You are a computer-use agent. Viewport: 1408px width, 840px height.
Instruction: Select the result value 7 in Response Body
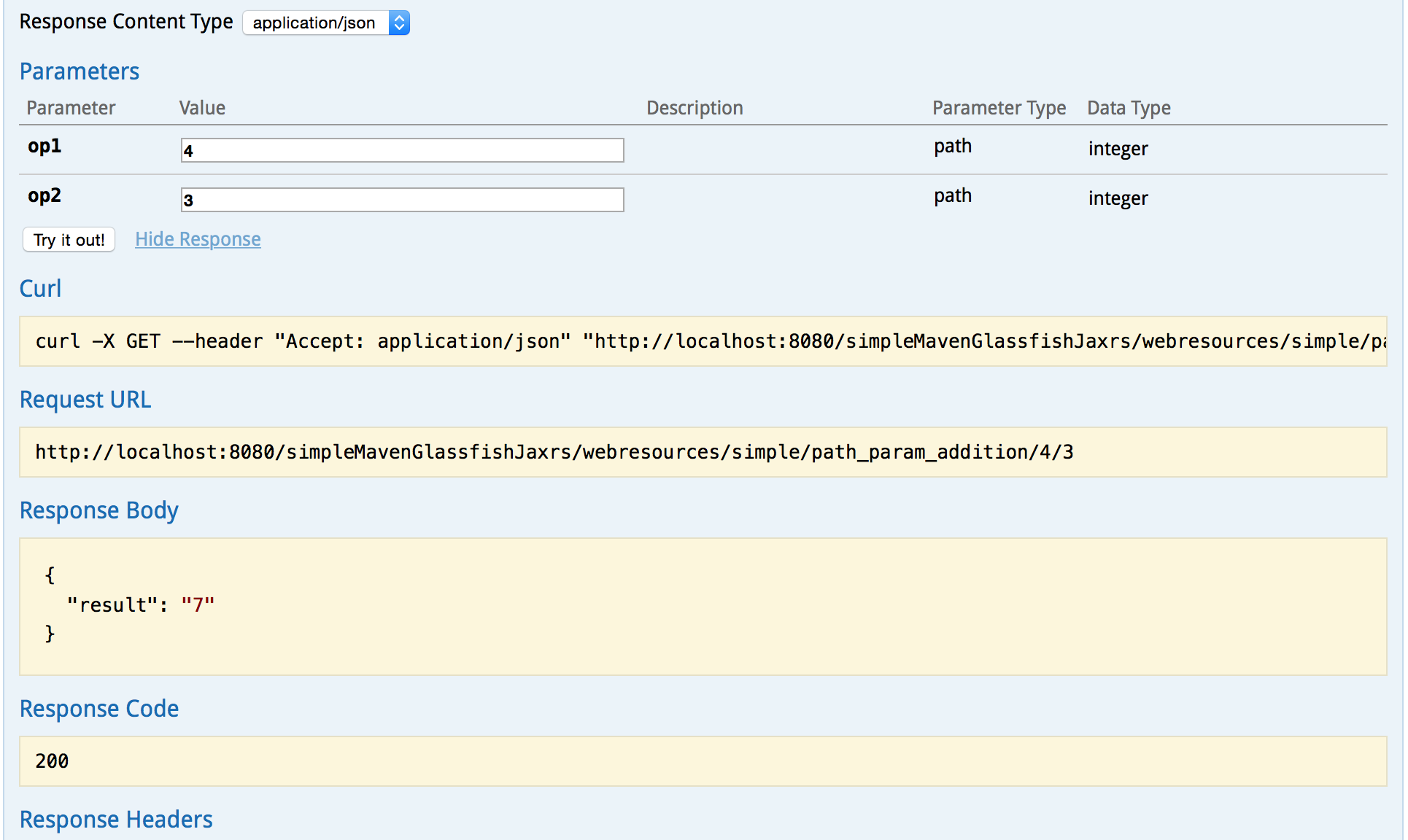pyautogui.click(x=198, y=604)
